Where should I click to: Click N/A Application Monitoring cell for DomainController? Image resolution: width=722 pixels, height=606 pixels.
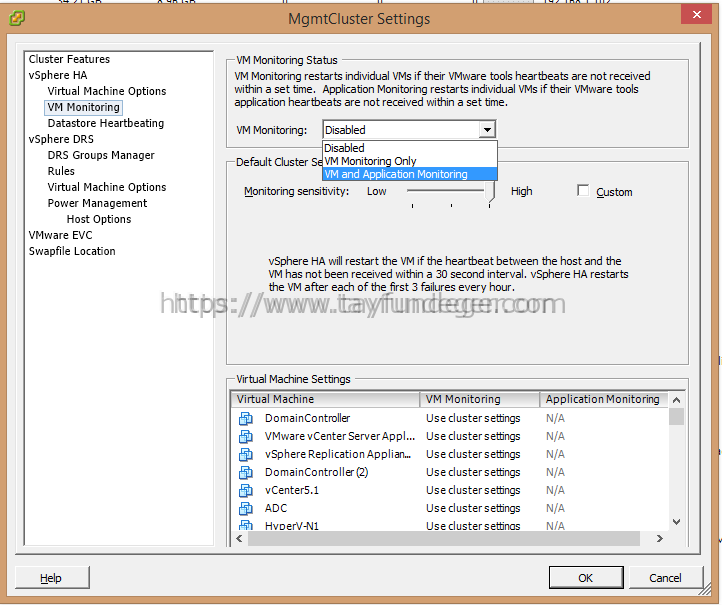555,418
